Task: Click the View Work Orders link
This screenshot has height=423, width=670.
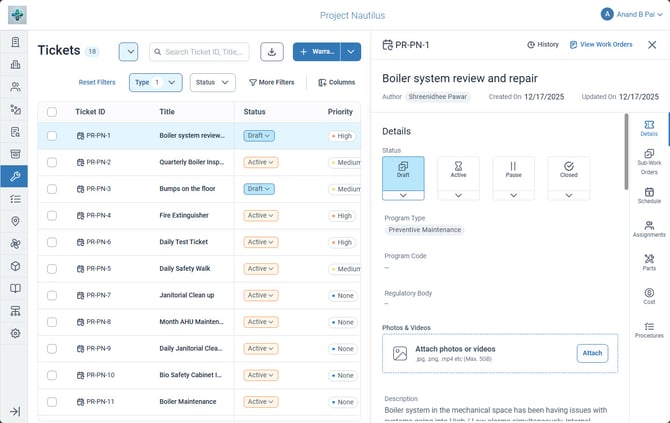Action: point(601,44)
